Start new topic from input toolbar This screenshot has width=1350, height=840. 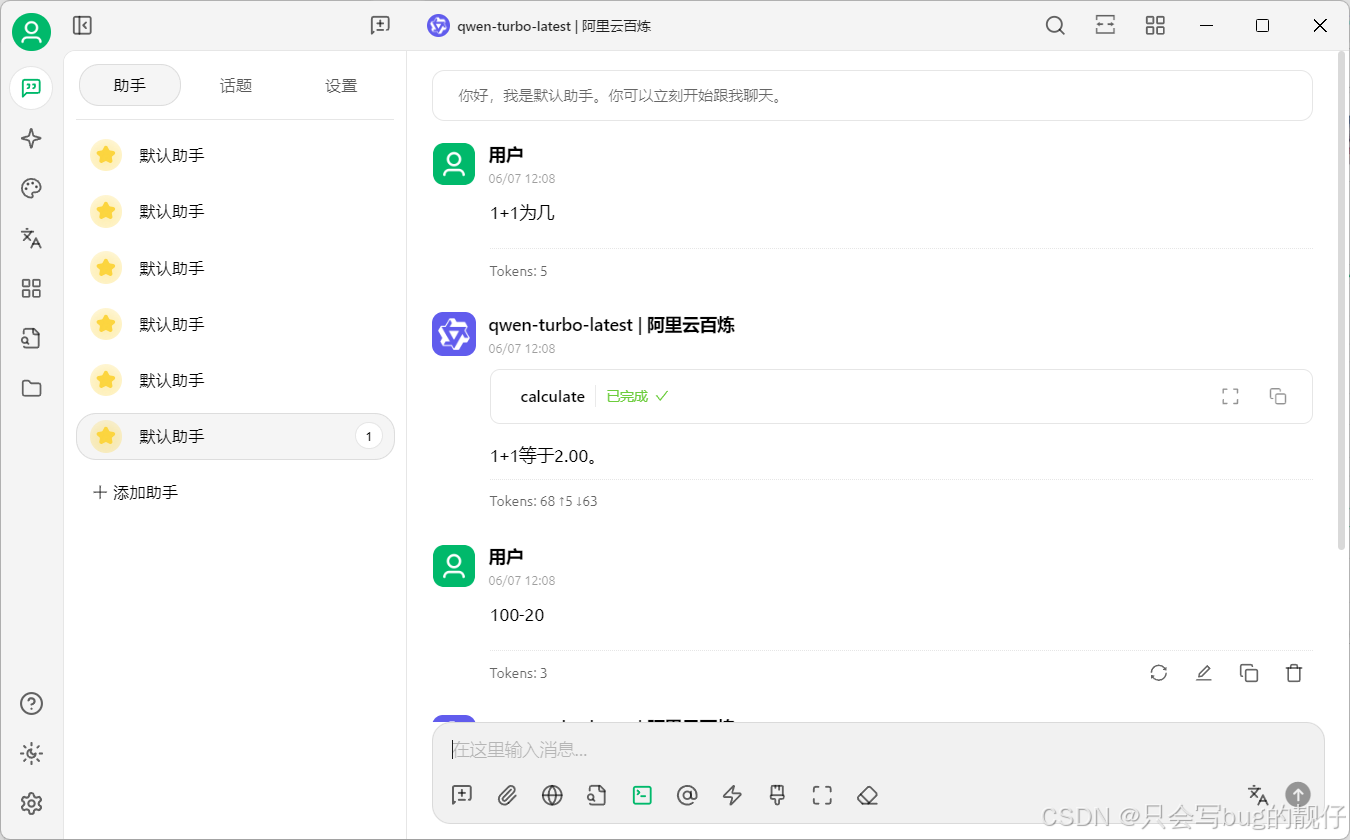(x=462, y=795)
